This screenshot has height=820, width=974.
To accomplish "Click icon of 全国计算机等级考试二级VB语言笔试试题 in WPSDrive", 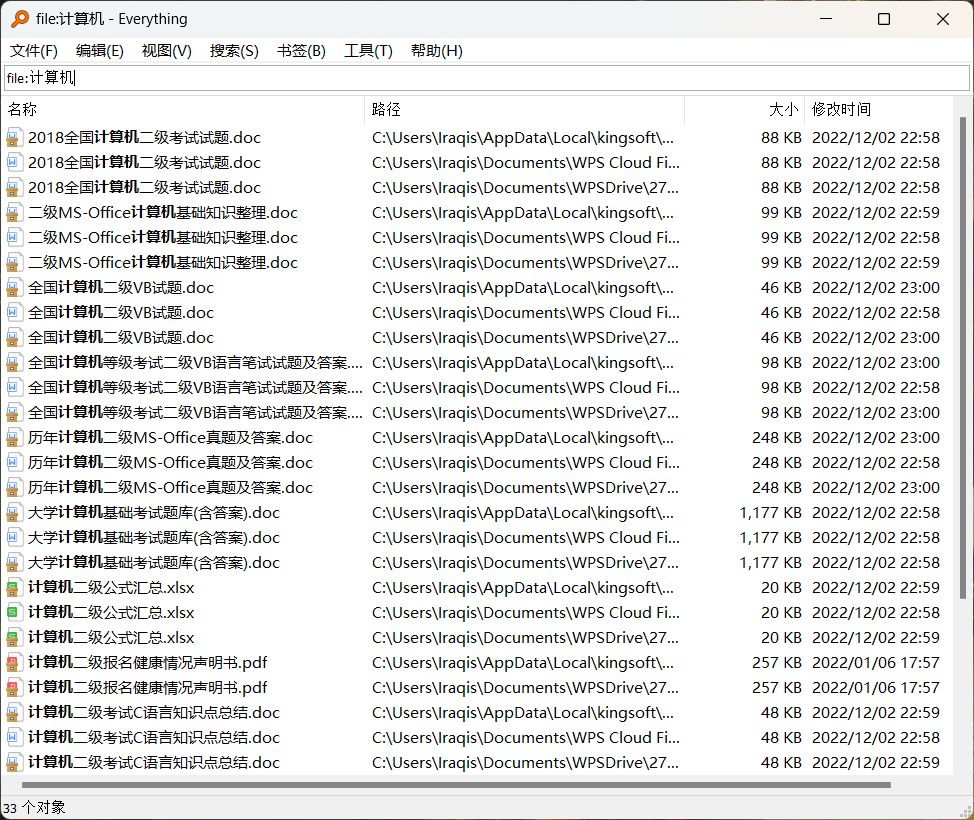I will [13, 412].
